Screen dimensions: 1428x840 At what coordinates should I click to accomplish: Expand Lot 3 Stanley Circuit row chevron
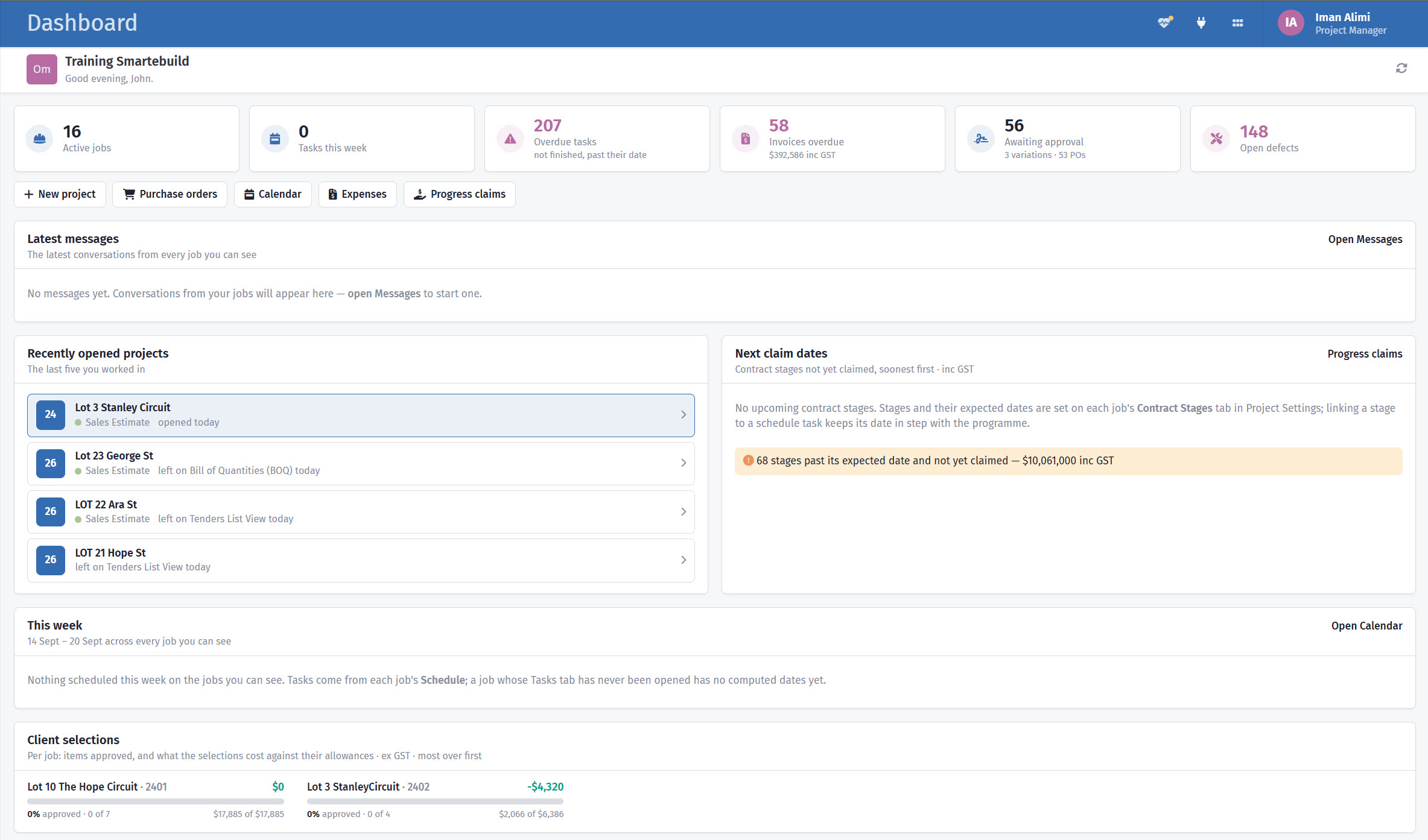coord(684,415)
